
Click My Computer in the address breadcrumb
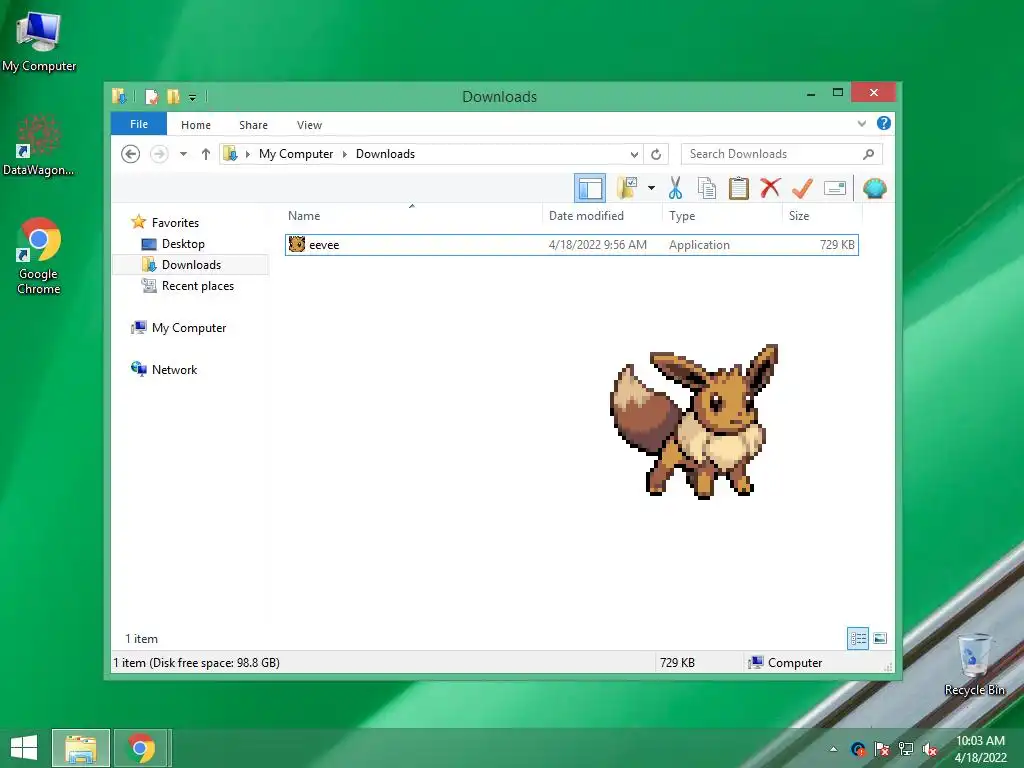pyautogui.click(x=296, y=154)
